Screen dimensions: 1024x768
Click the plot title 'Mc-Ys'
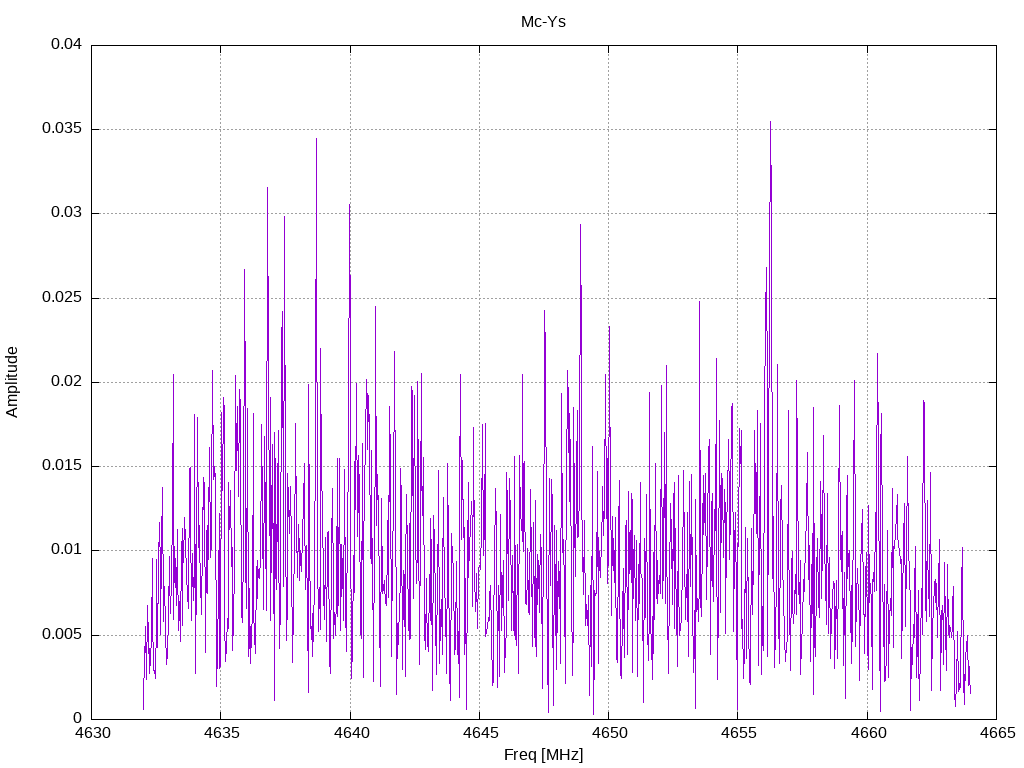[543, 22]
